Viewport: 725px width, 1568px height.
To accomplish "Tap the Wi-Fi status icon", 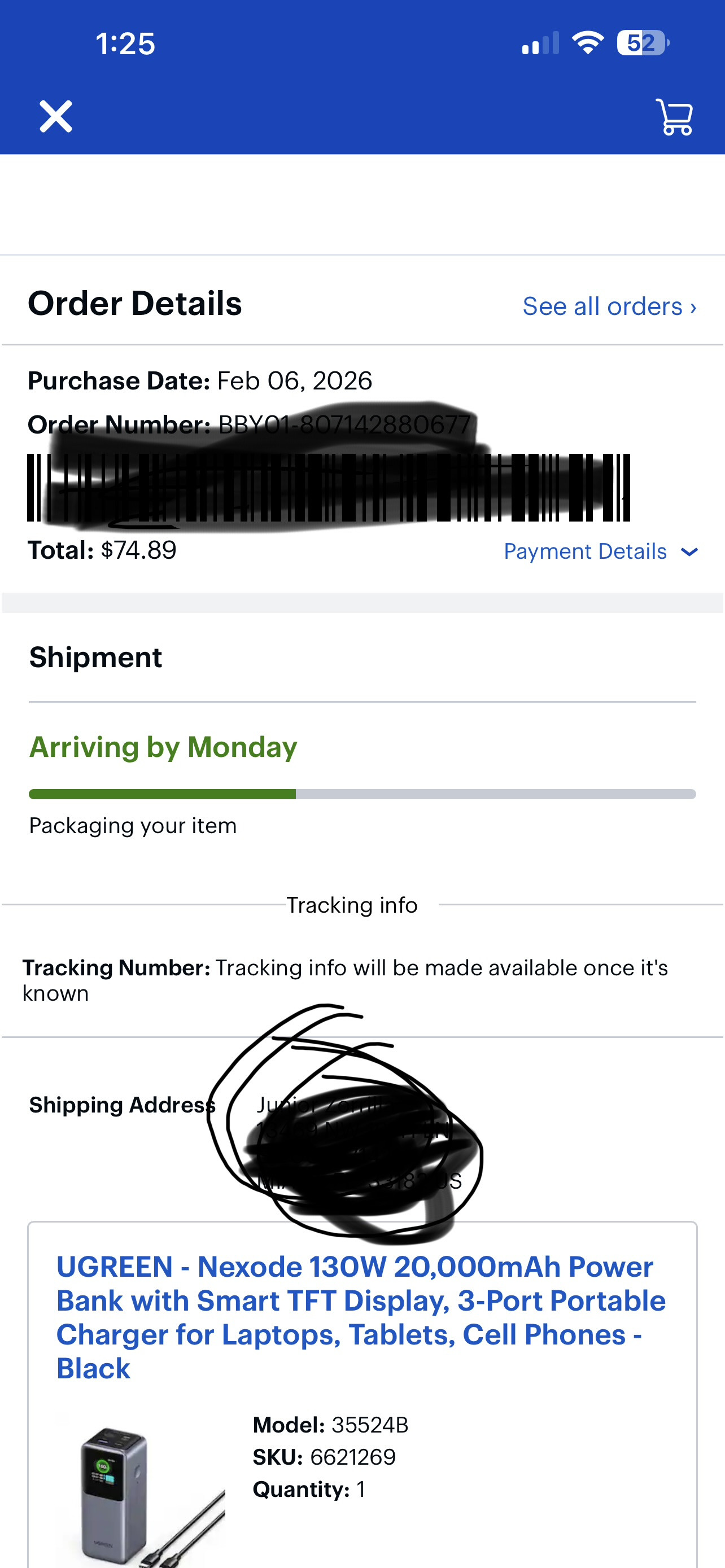I will coord(587,43).
